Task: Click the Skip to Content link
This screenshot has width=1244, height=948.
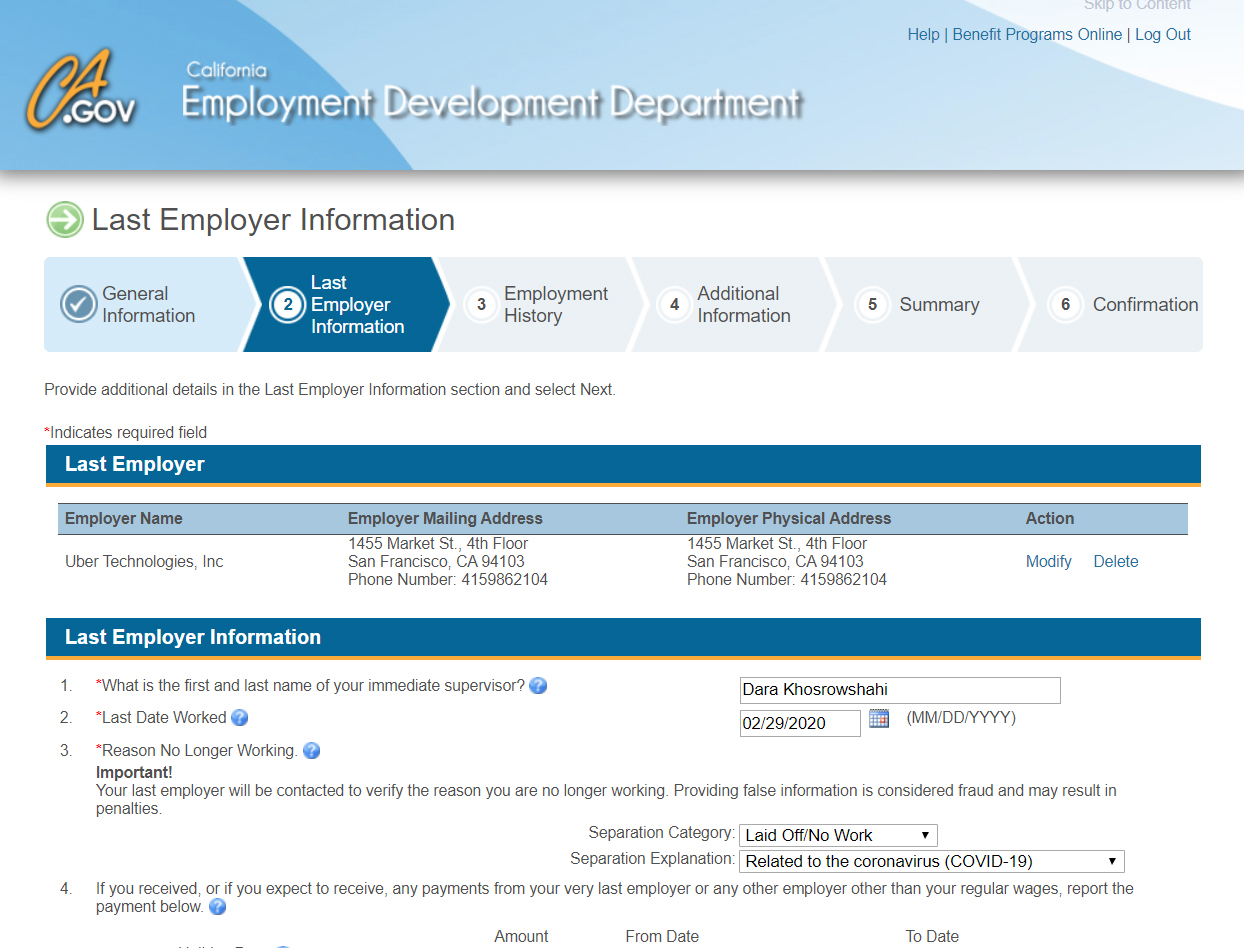Action: pyautogui.click(x=1137, y=6)
